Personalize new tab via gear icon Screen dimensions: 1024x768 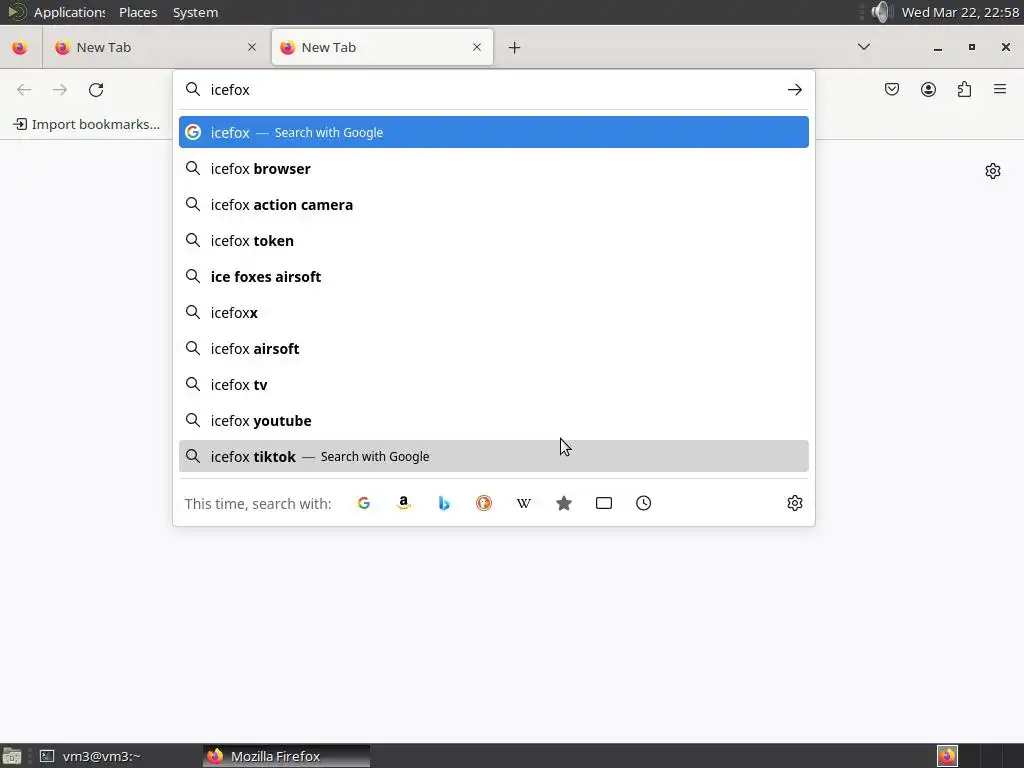coord(993,171)
